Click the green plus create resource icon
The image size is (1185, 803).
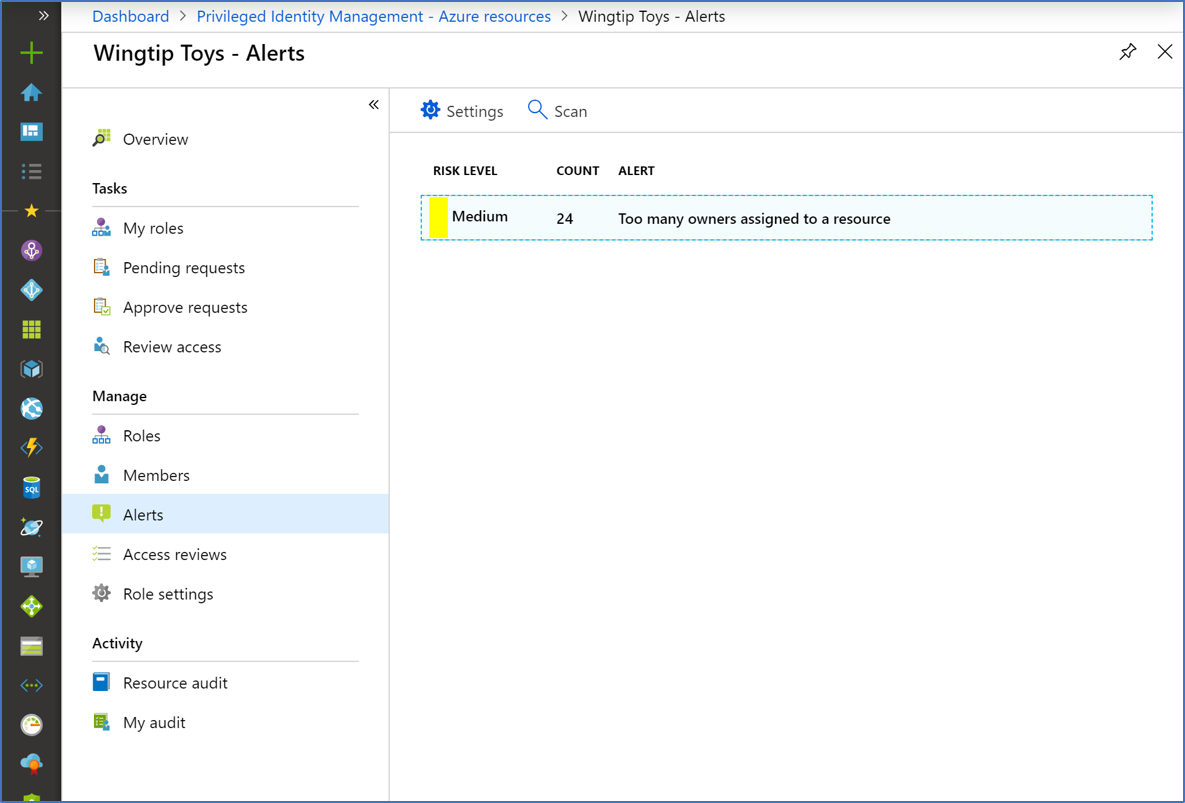31,52
